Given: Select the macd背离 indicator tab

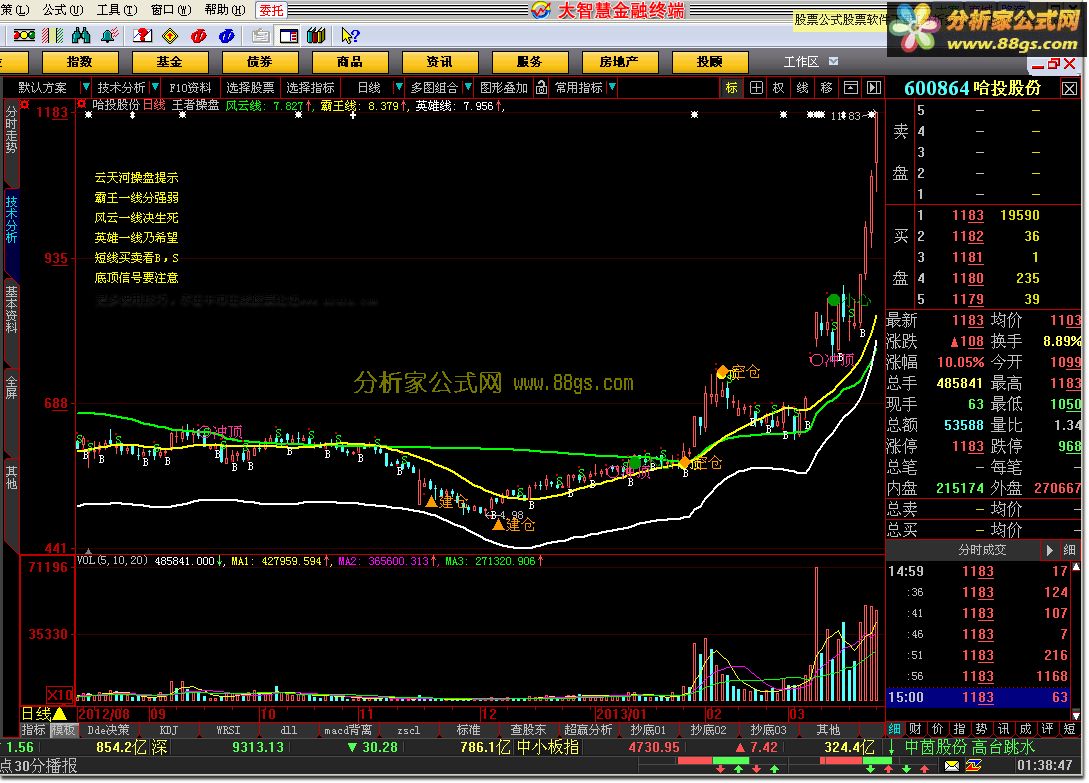Looking at the screenshot, I should pos(348,730).
